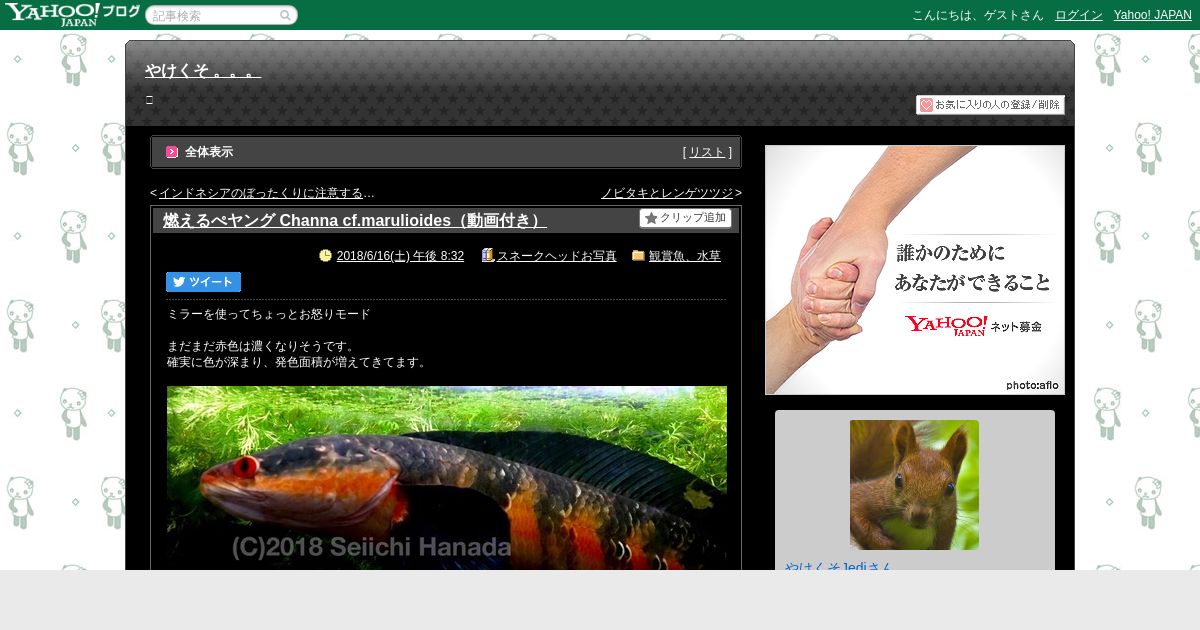
Task: Click お気に入りの人の登録/削除 button
Action: pos(990,104)
